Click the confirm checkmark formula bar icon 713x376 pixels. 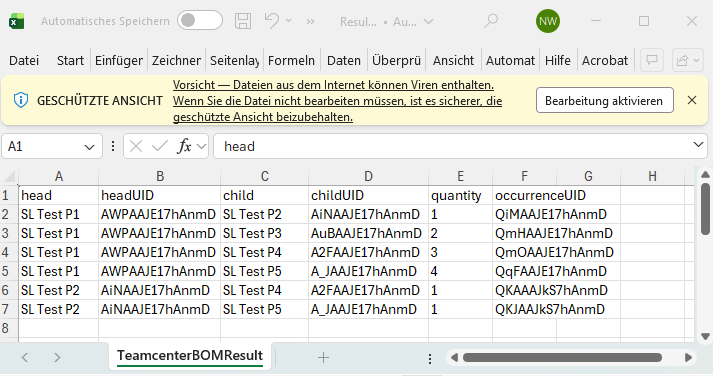160,146
